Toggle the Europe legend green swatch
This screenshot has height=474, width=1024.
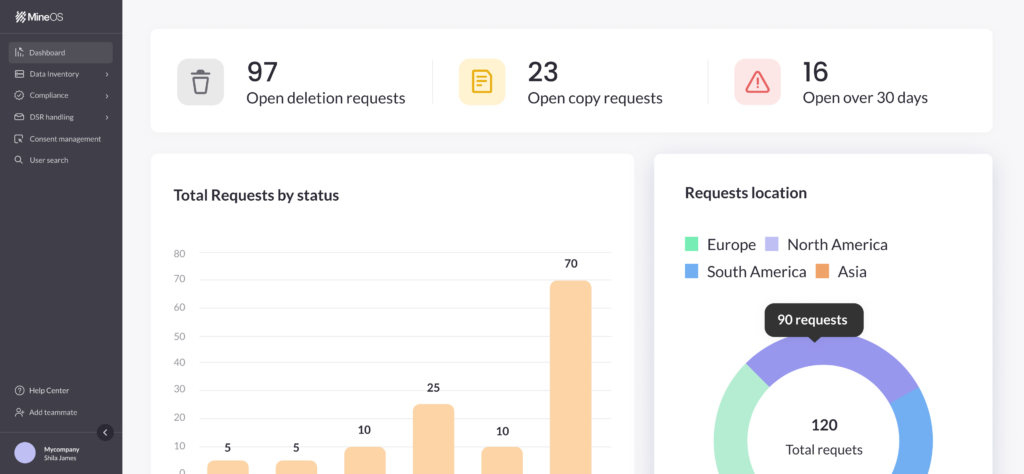tap(691, 244)
